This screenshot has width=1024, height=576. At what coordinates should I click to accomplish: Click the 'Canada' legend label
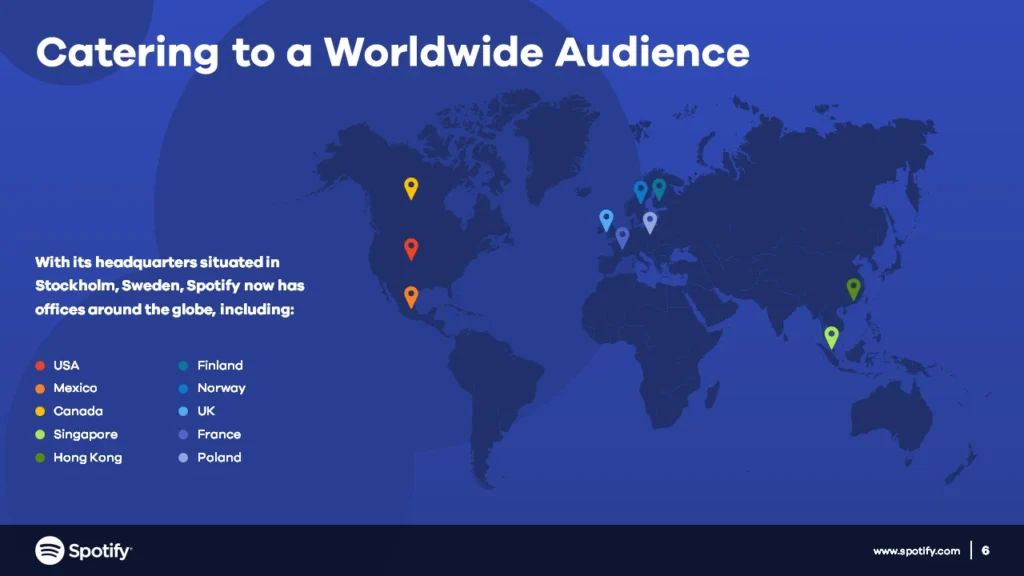pos(78,411)
